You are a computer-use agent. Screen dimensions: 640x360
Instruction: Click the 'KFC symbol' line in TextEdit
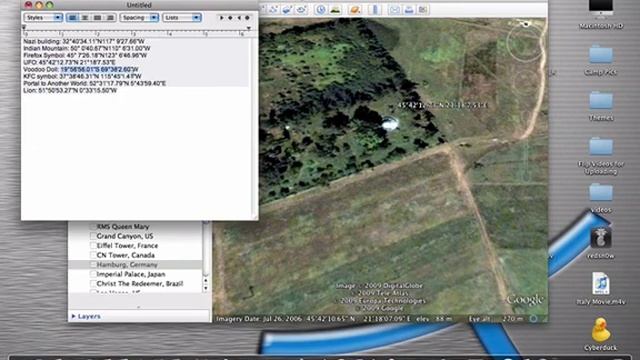click(x=82, y=76)
